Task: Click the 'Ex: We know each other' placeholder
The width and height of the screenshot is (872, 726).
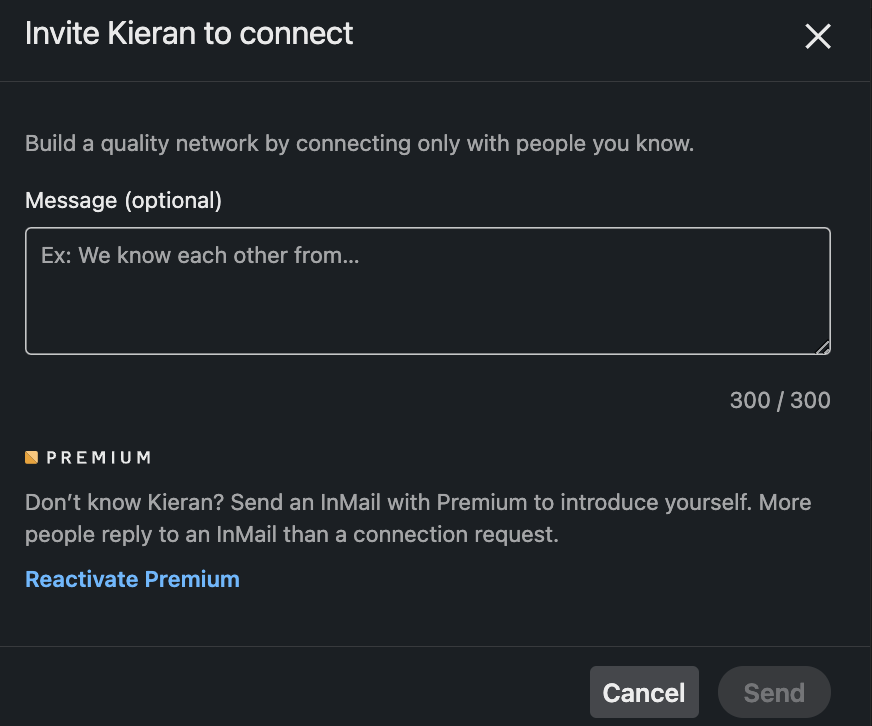Action: (200, 255)
